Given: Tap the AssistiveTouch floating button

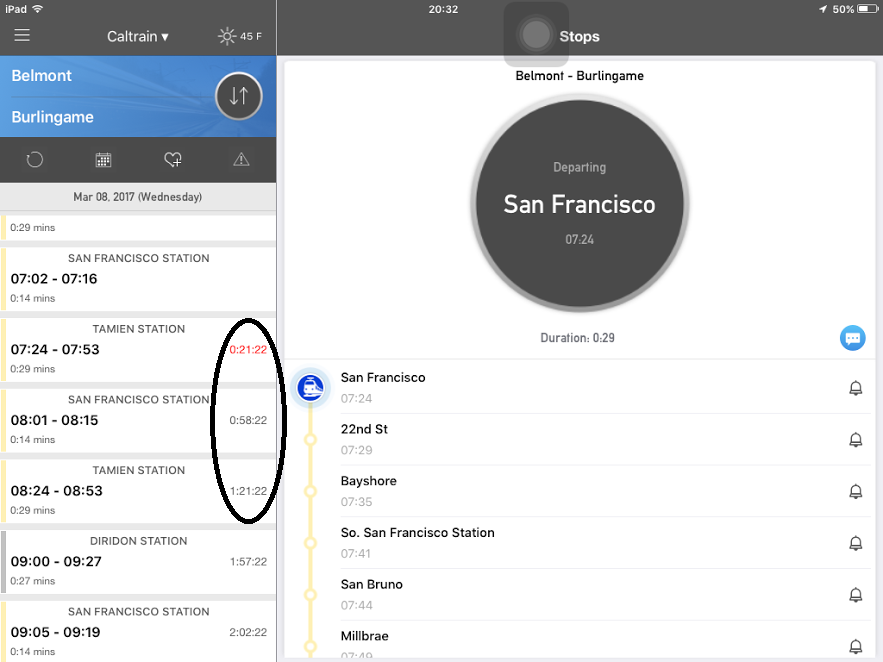Looking at the screenshot, I should (x=536, y=34).
